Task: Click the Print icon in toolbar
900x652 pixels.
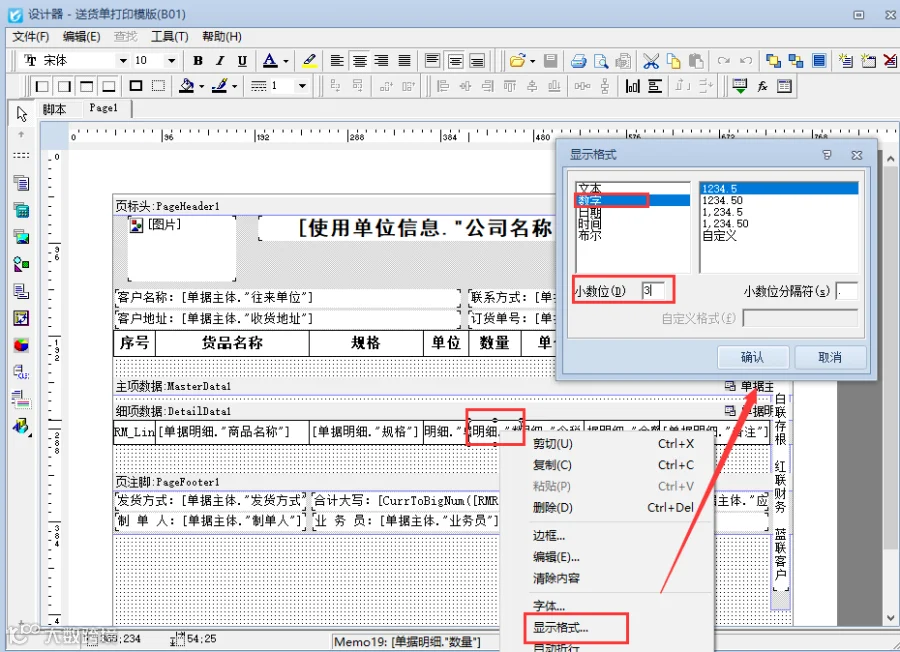Action: pyautogui.click(x=579, y=61)
